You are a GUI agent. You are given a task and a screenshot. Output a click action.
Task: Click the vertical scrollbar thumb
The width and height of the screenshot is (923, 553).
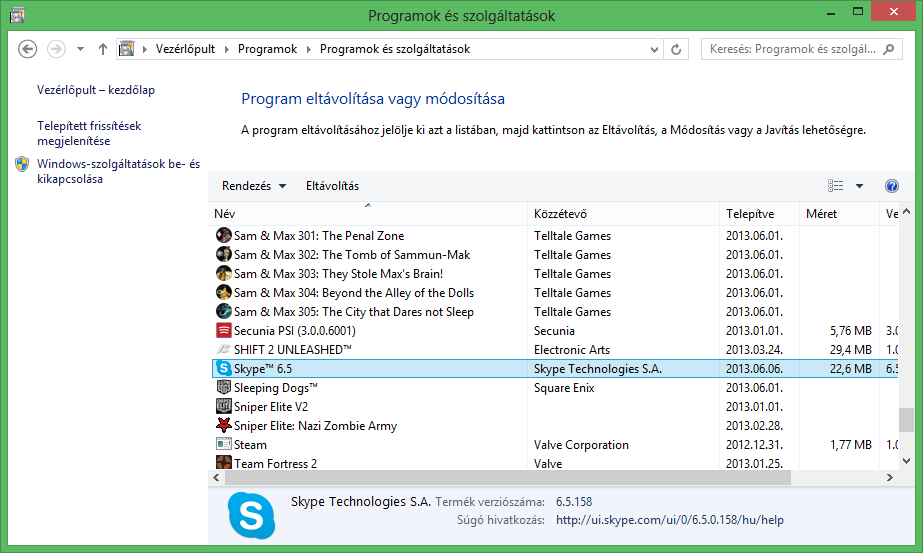pos(907,420)
